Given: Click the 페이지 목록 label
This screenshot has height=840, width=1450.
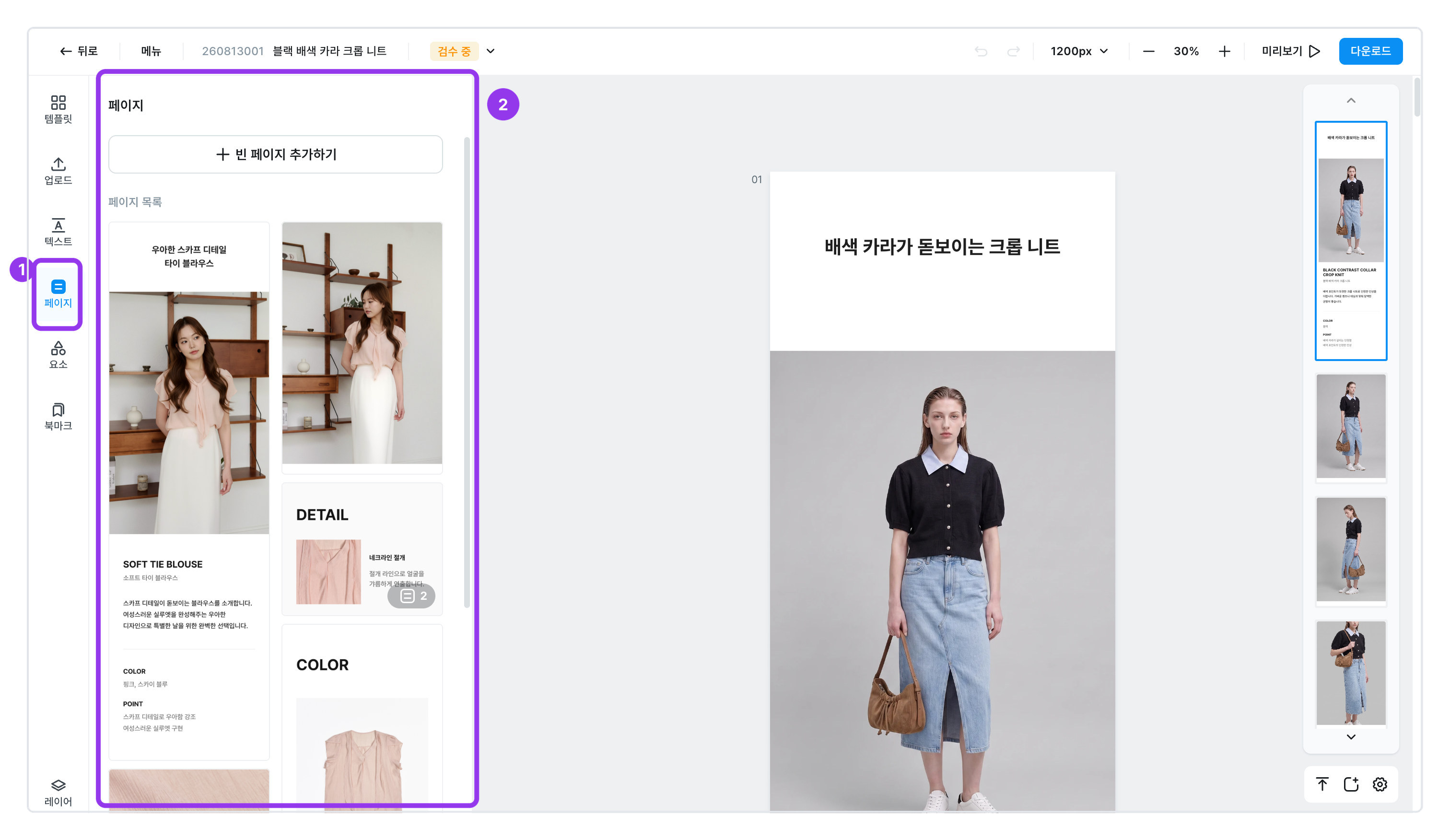Looking at the screenshot, I should click(135, 202).
